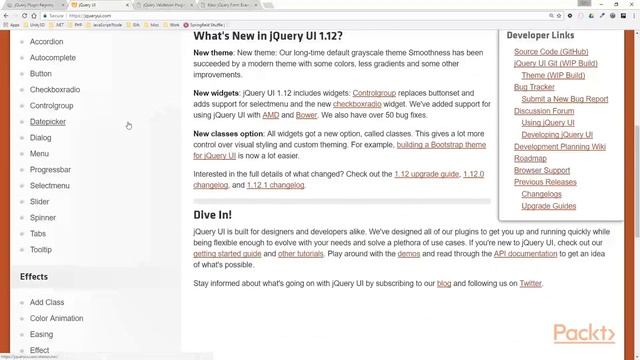The image size is (640, 360).
Task: Open the Using jQuery UI forum link
Action: (x=548, y=122)
